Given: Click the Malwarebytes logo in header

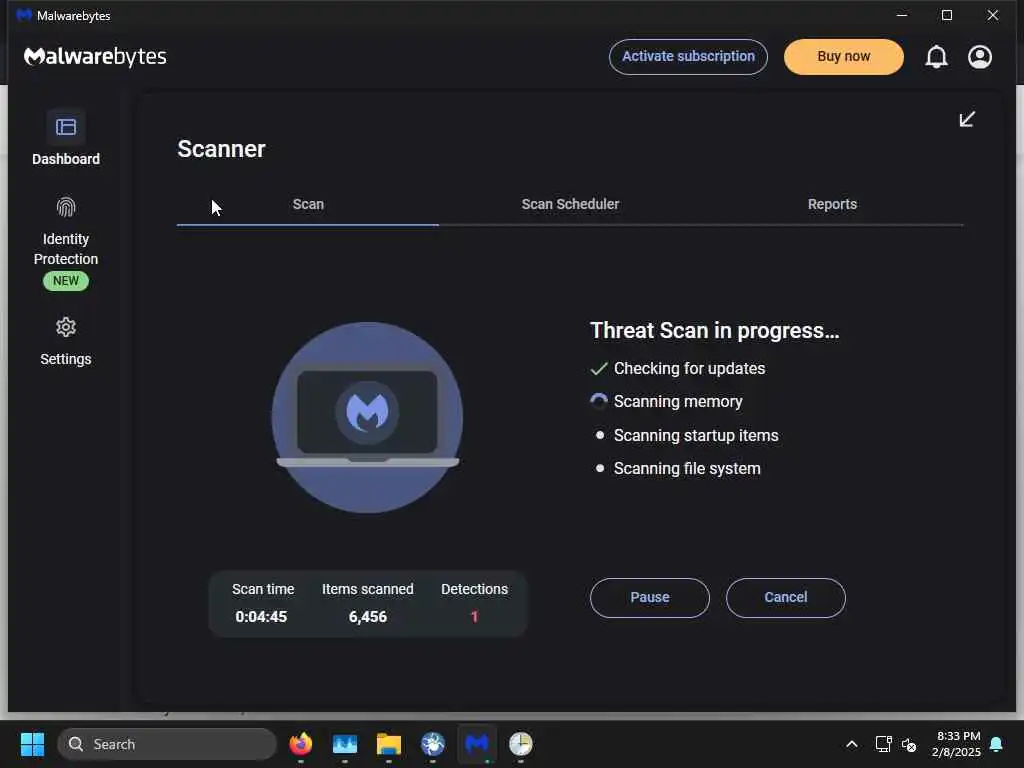Looking at the screenshot, I should coord(95,57).
